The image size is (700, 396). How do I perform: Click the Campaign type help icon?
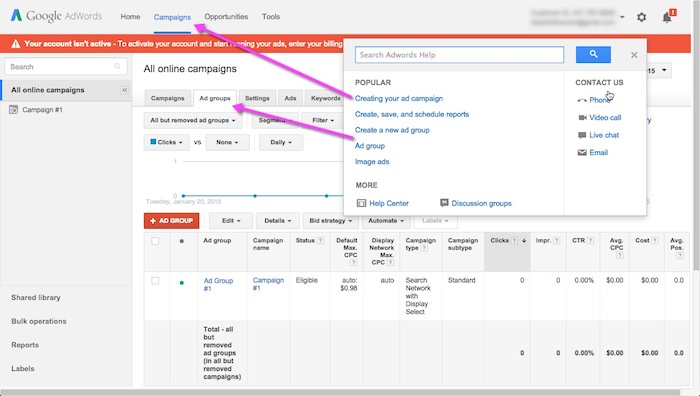(424, 248)
